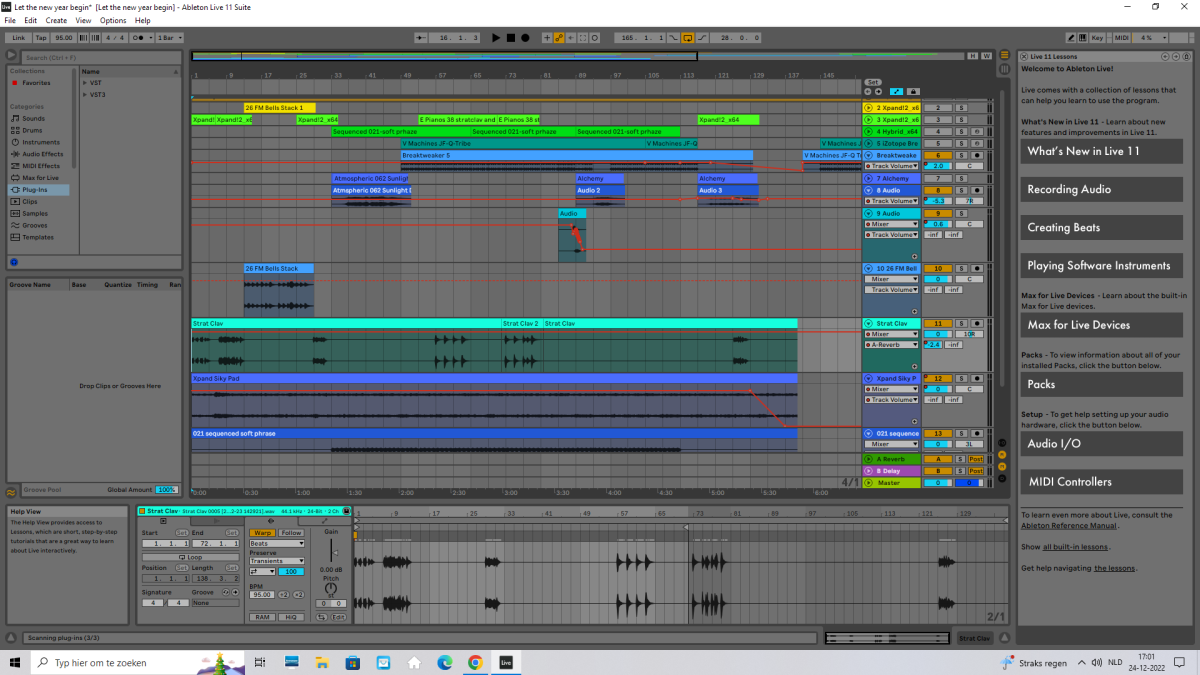
Task: Expand the VST3 folder in browser
Action: pos(85,94)
